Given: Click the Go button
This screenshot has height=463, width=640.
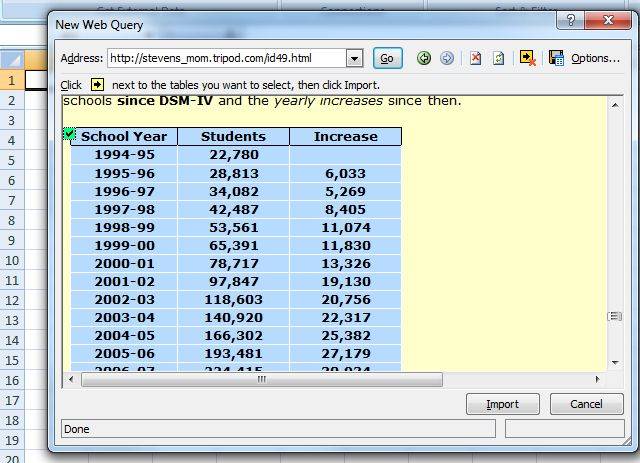Looking at the screenshot, I should [387, 58].
